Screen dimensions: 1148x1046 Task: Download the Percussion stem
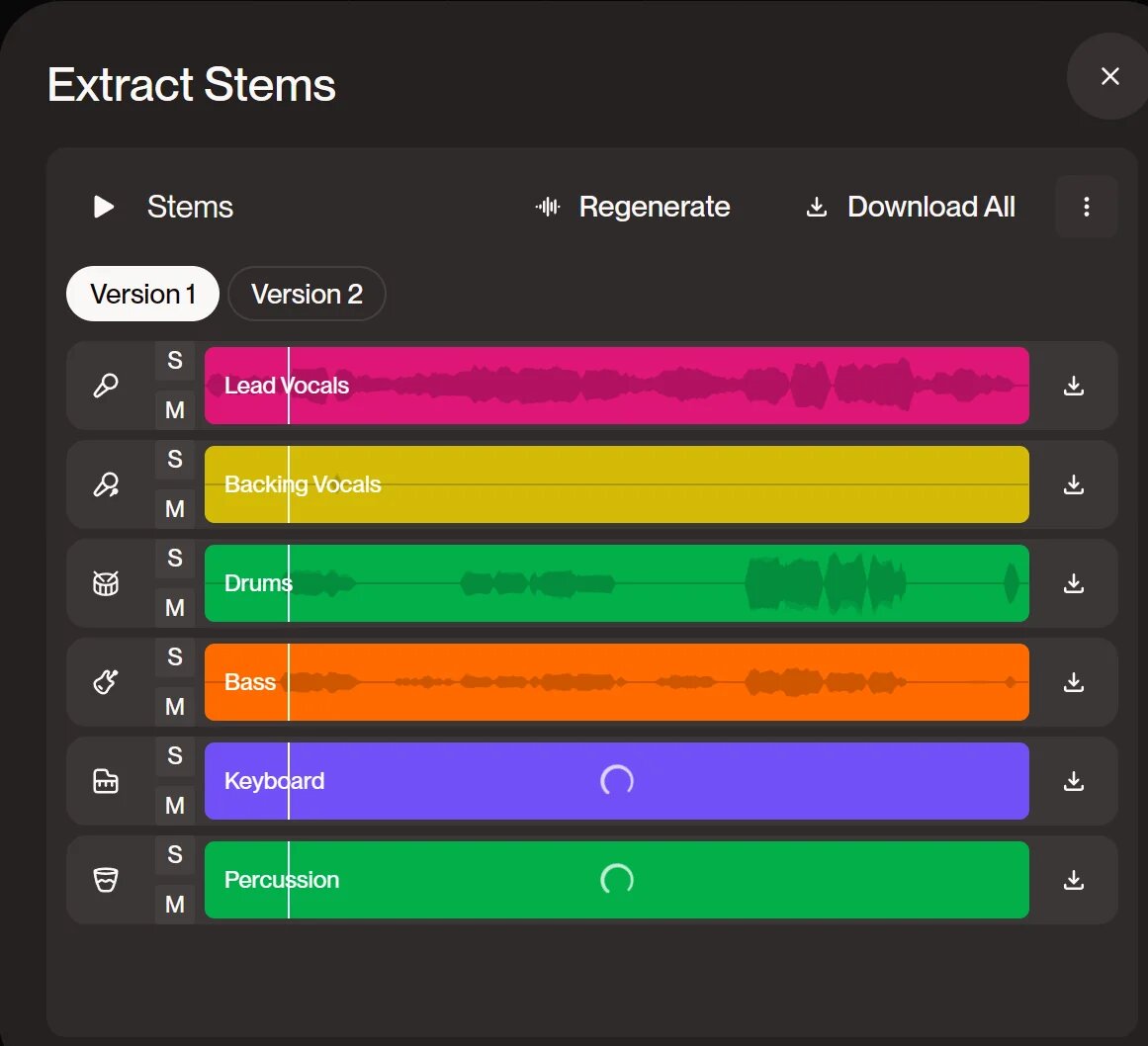(1074, 880)
